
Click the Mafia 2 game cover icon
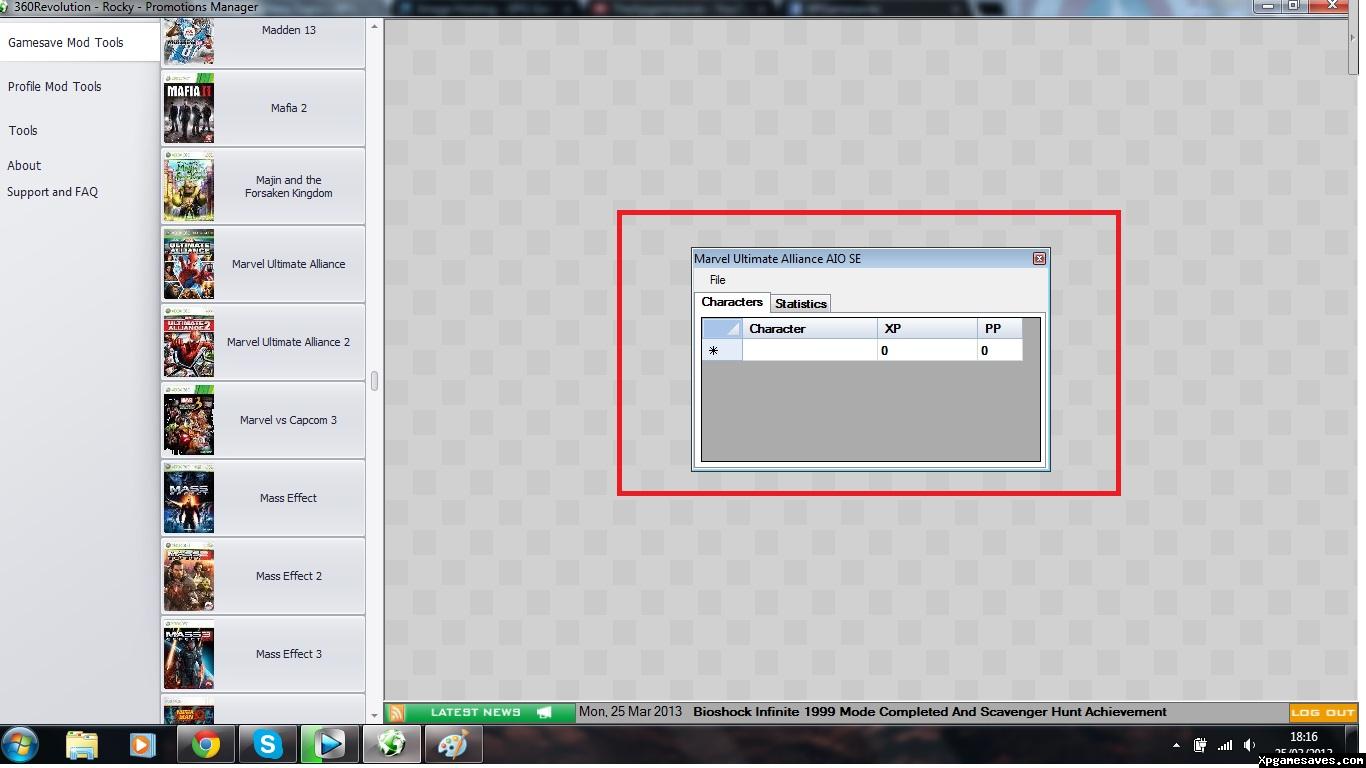(189, 108)
